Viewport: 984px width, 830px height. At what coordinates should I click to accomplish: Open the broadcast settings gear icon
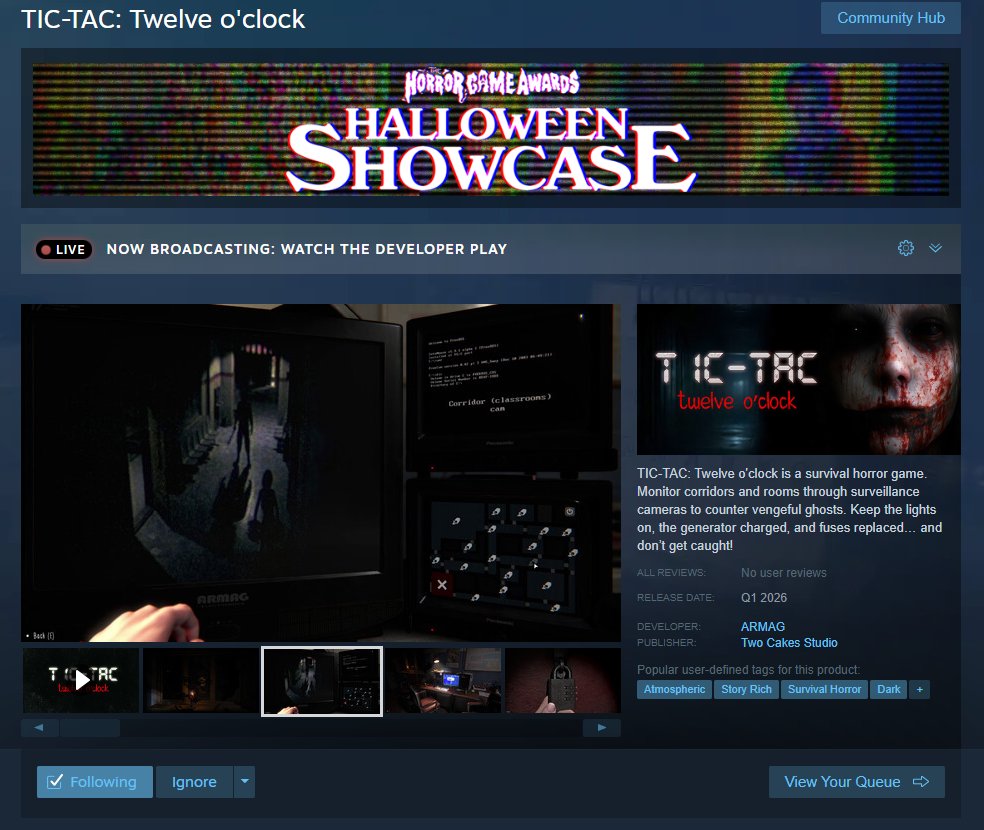point(905,248)
